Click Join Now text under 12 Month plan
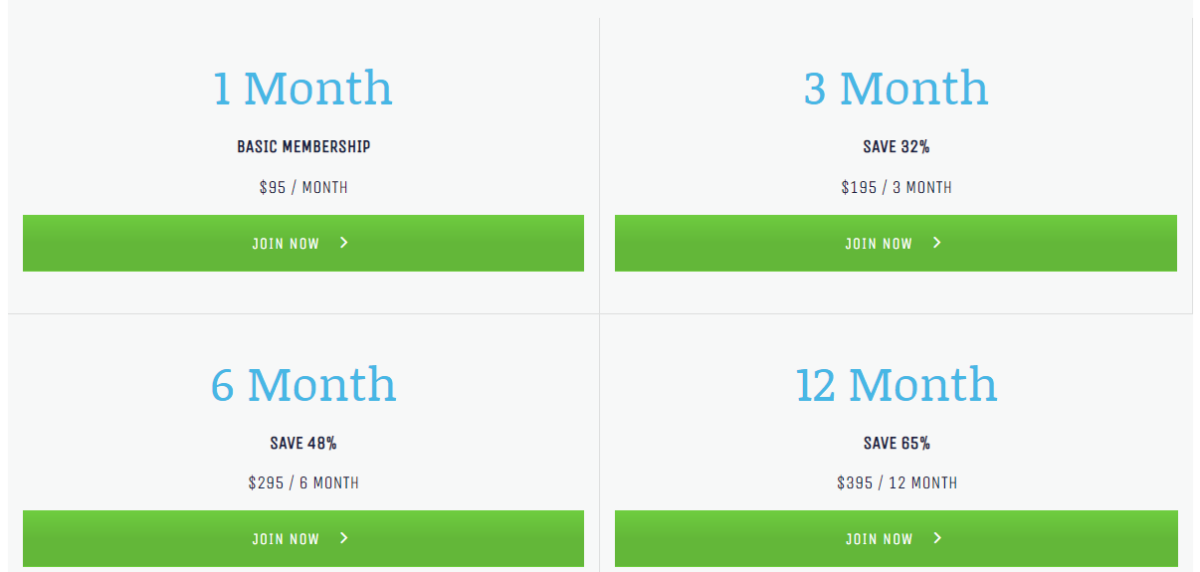1200x572 pixels. click(878, 539)
